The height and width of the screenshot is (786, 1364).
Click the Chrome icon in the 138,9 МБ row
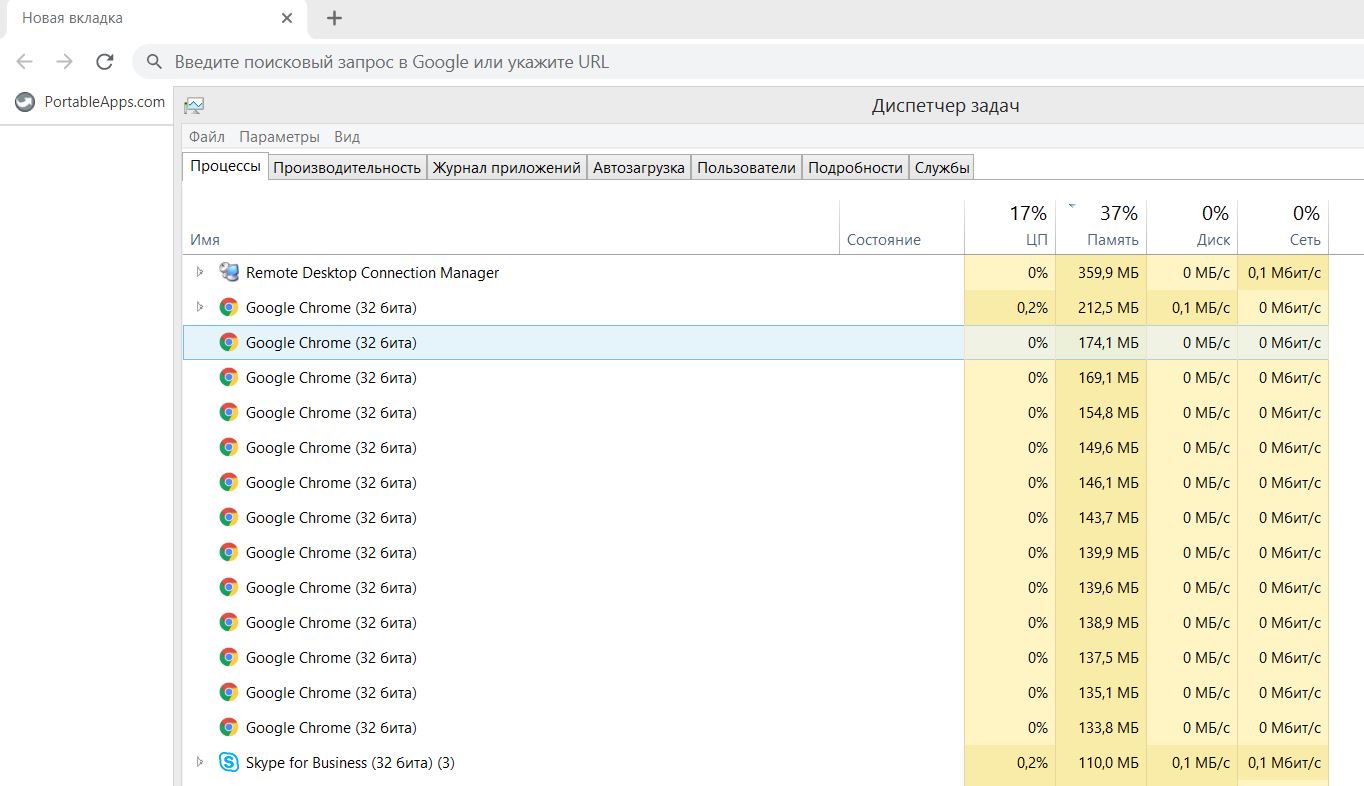click(x=229, y=623)
